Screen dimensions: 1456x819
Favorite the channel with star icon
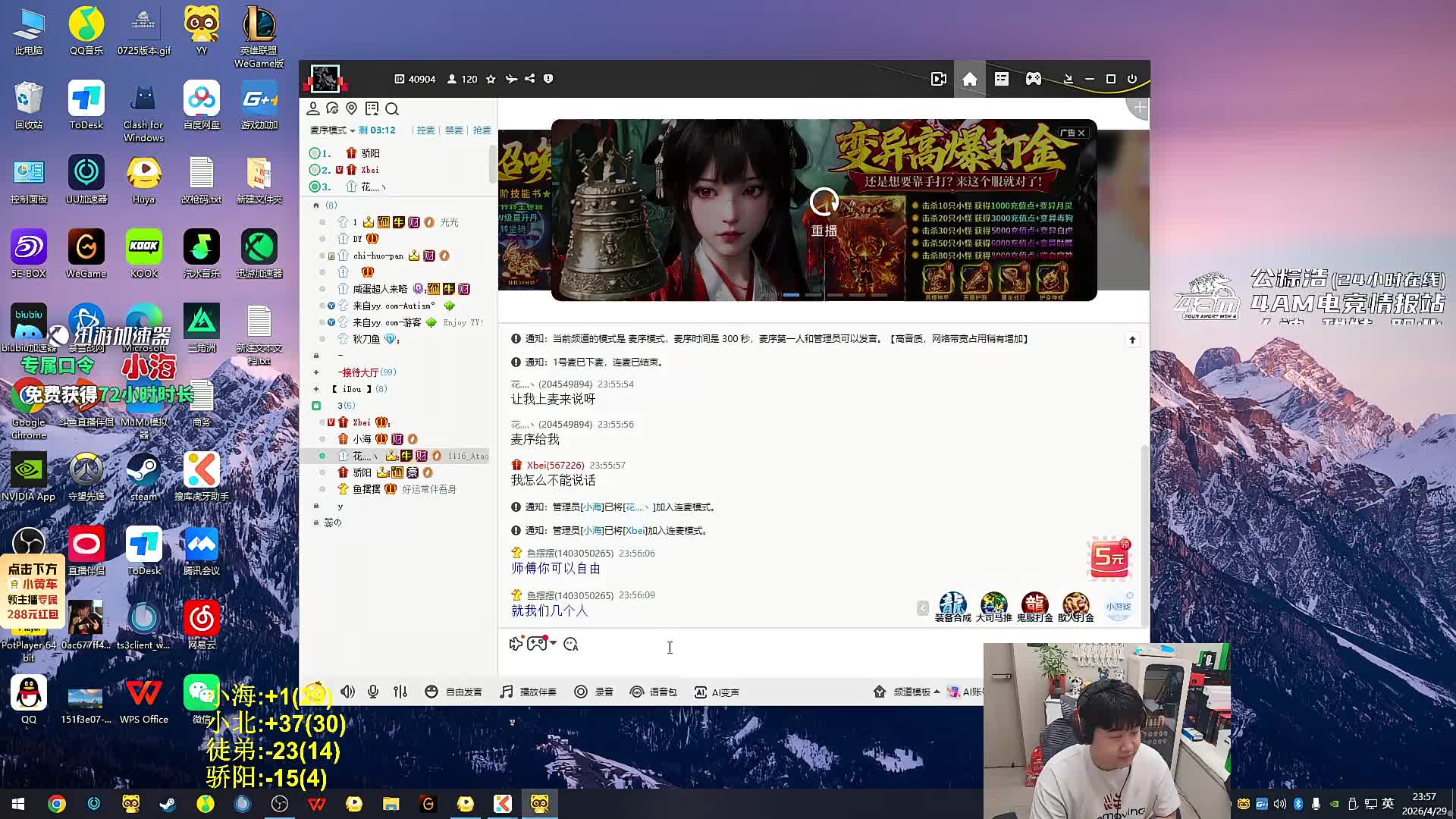[x=491, y=79]
